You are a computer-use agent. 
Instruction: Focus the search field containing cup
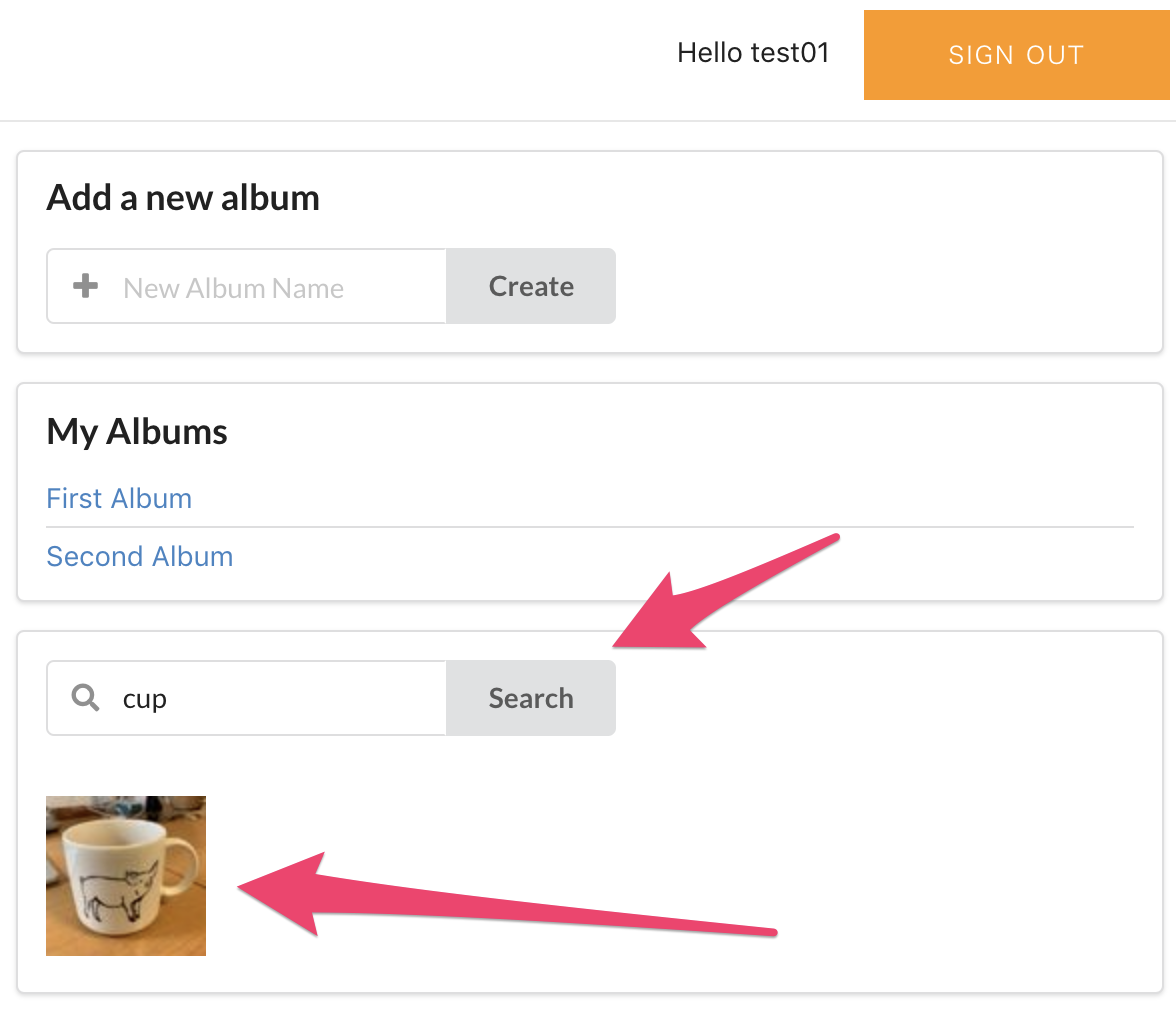click(247, 698)
